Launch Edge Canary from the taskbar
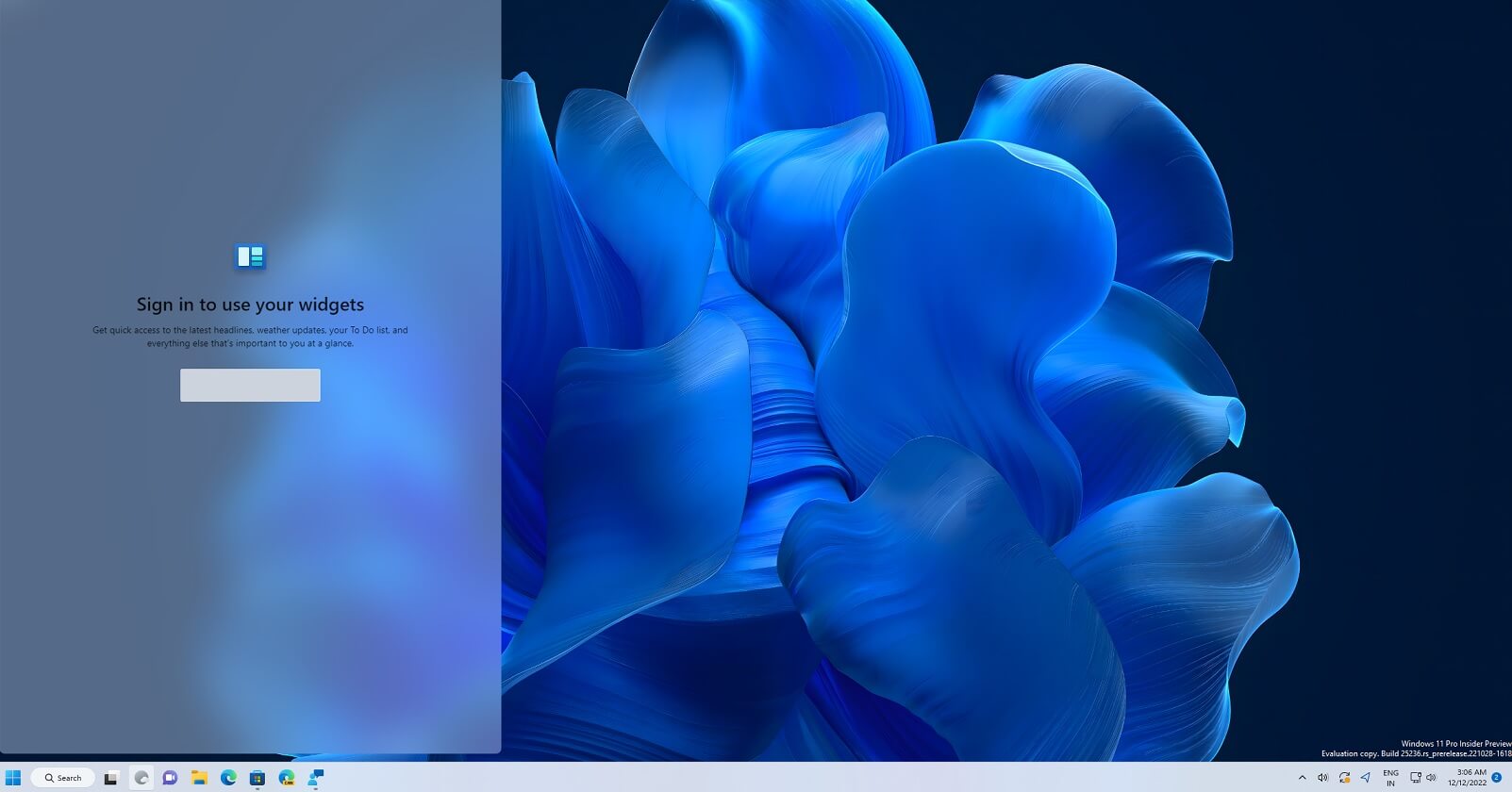Viewport: 1512px width, 792px height. (287, 778)
